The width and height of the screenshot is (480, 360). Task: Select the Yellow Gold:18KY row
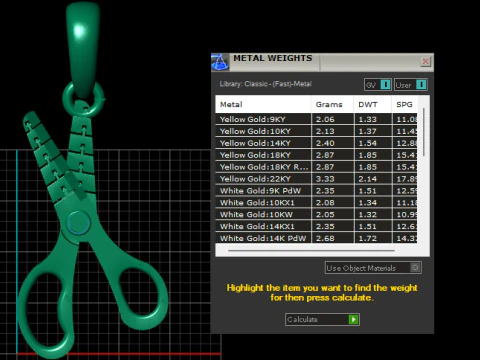(316, 155)
